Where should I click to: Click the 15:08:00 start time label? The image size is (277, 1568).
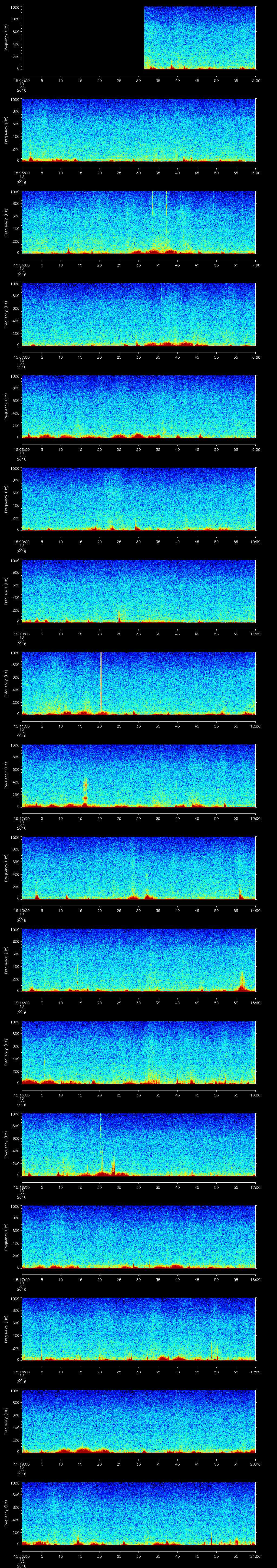point(22,449)
